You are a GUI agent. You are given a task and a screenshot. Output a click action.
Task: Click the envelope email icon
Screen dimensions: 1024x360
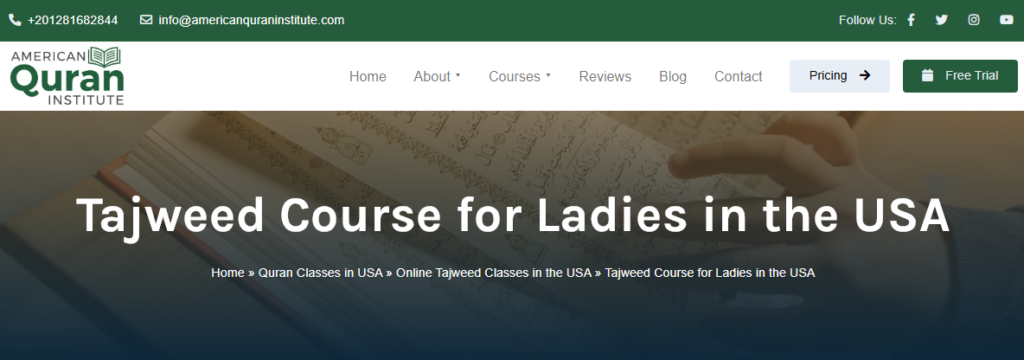tap(146, 20)
